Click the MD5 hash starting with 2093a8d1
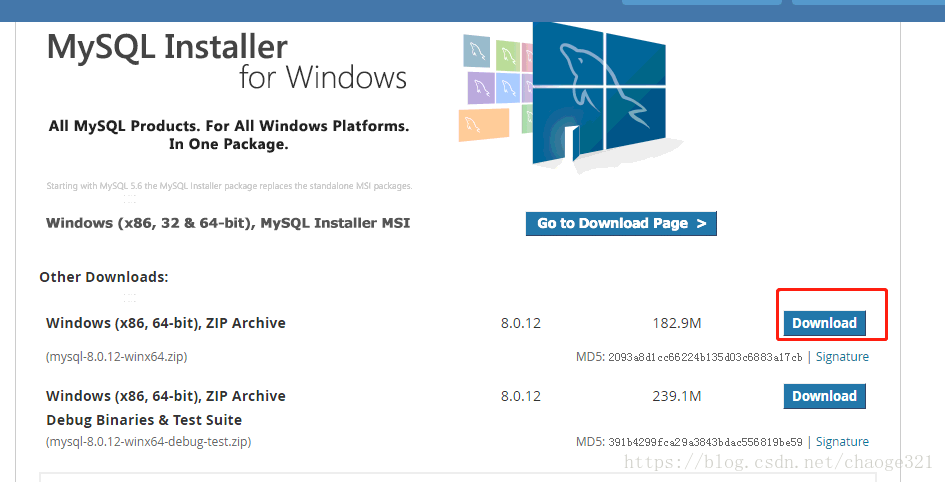The width and height of the screenshot is (945, 482). tap(705, 357)
